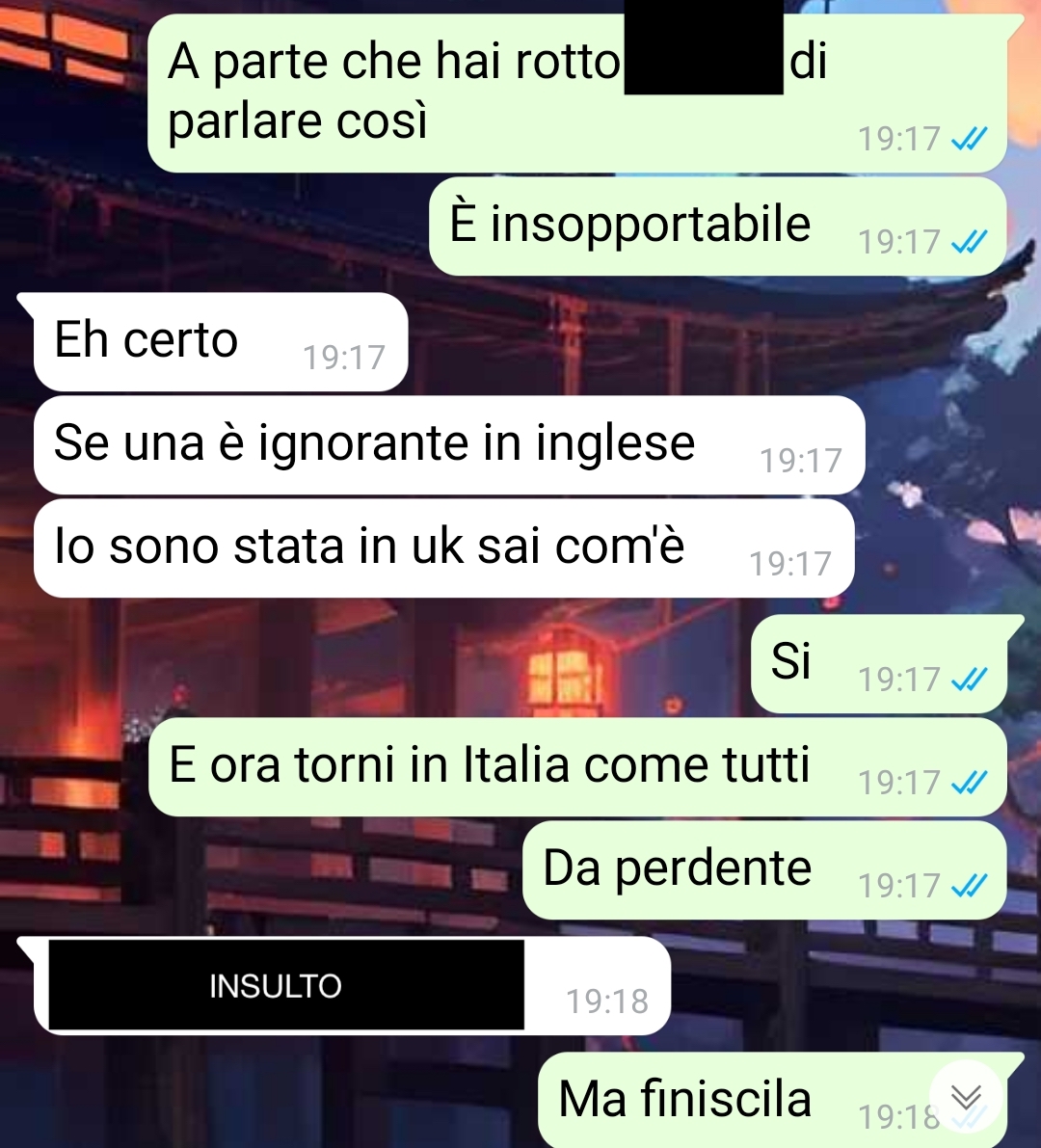Tap read ticks on the 'parlare così' message
Viewport: 1041px width, 1148px height.
tap(970, 138)
